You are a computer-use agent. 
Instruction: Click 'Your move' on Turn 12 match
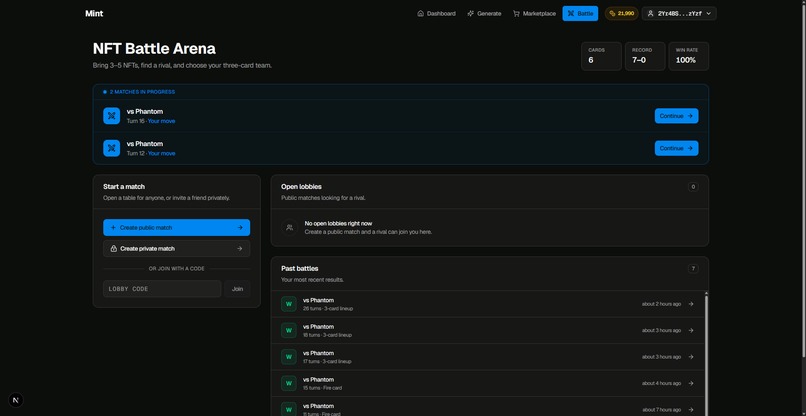pos(161,154)
